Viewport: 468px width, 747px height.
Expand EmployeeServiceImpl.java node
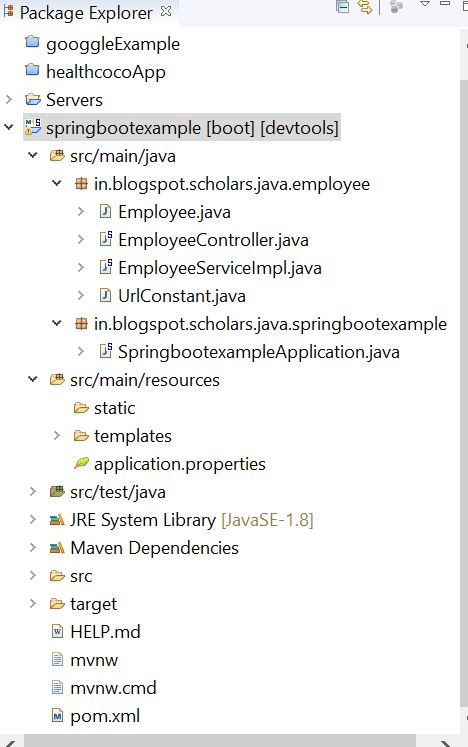81,268
